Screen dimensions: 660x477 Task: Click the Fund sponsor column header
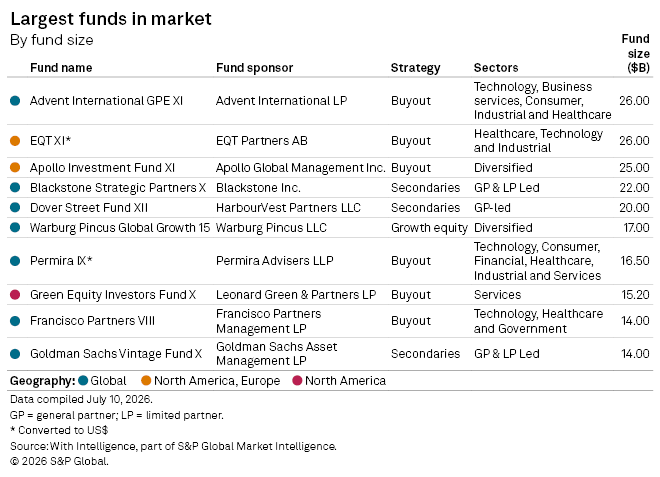click(254, 68)
